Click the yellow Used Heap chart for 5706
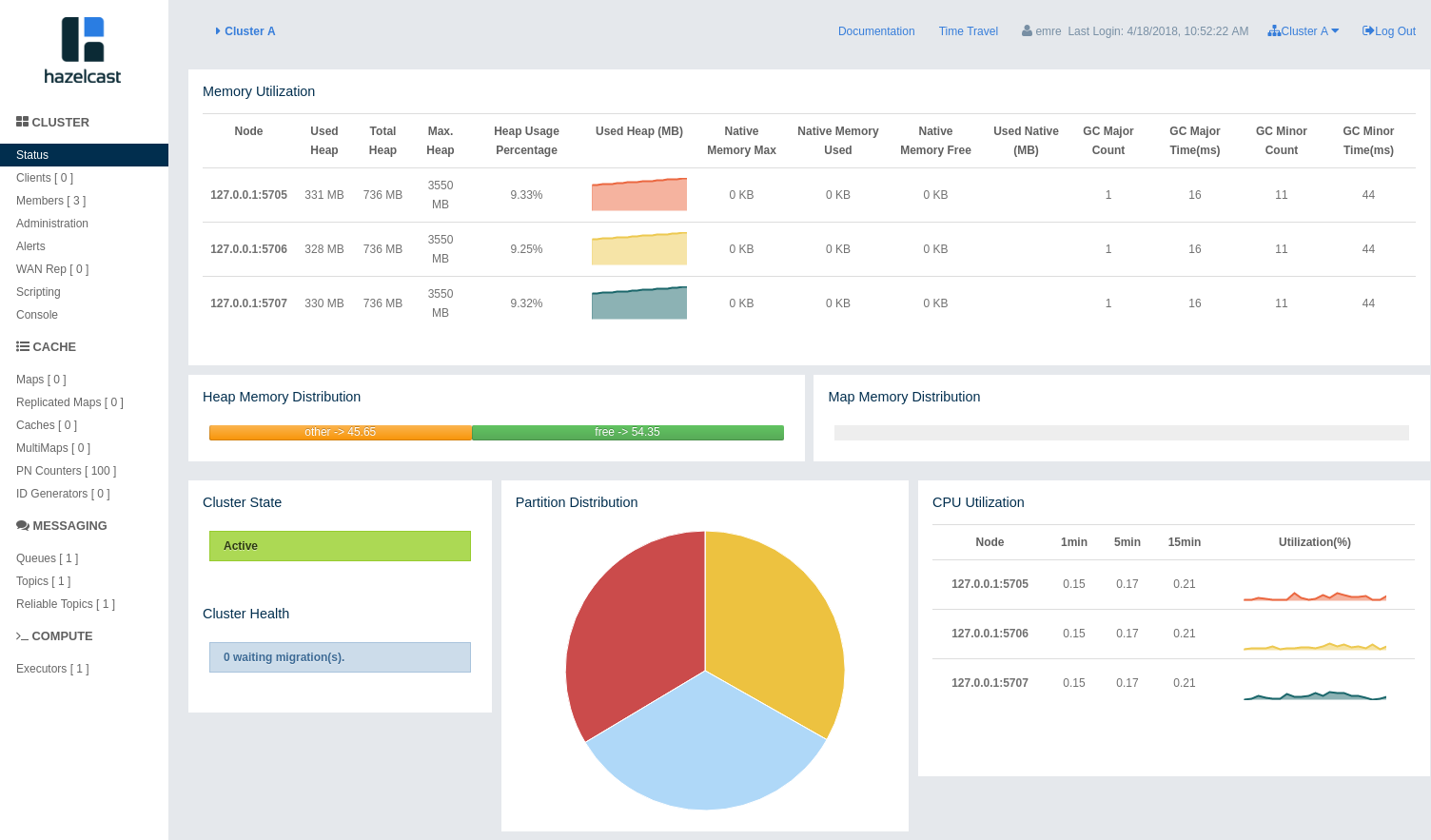 (639, 248)
